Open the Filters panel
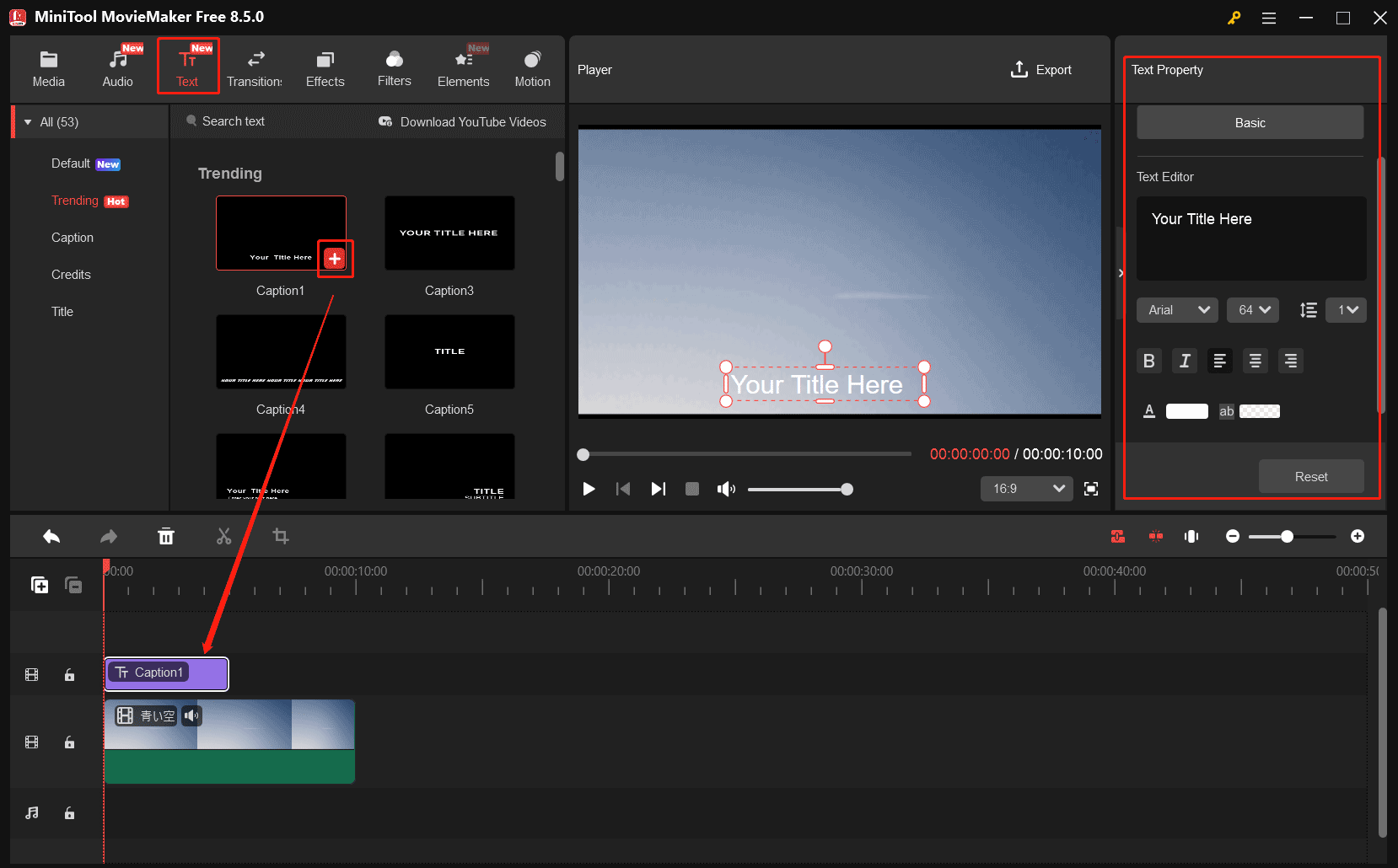1398x868 pixels. pos(394,67)
